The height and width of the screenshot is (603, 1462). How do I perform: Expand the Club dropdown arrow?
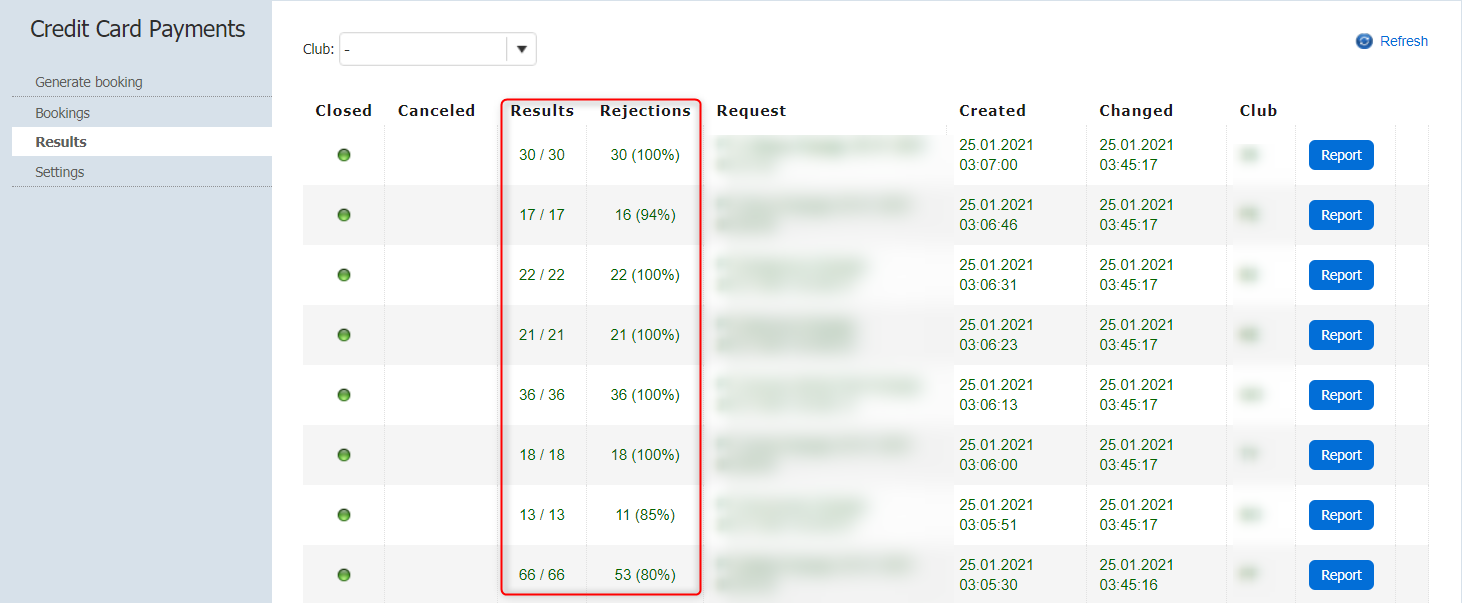(521, 49)
